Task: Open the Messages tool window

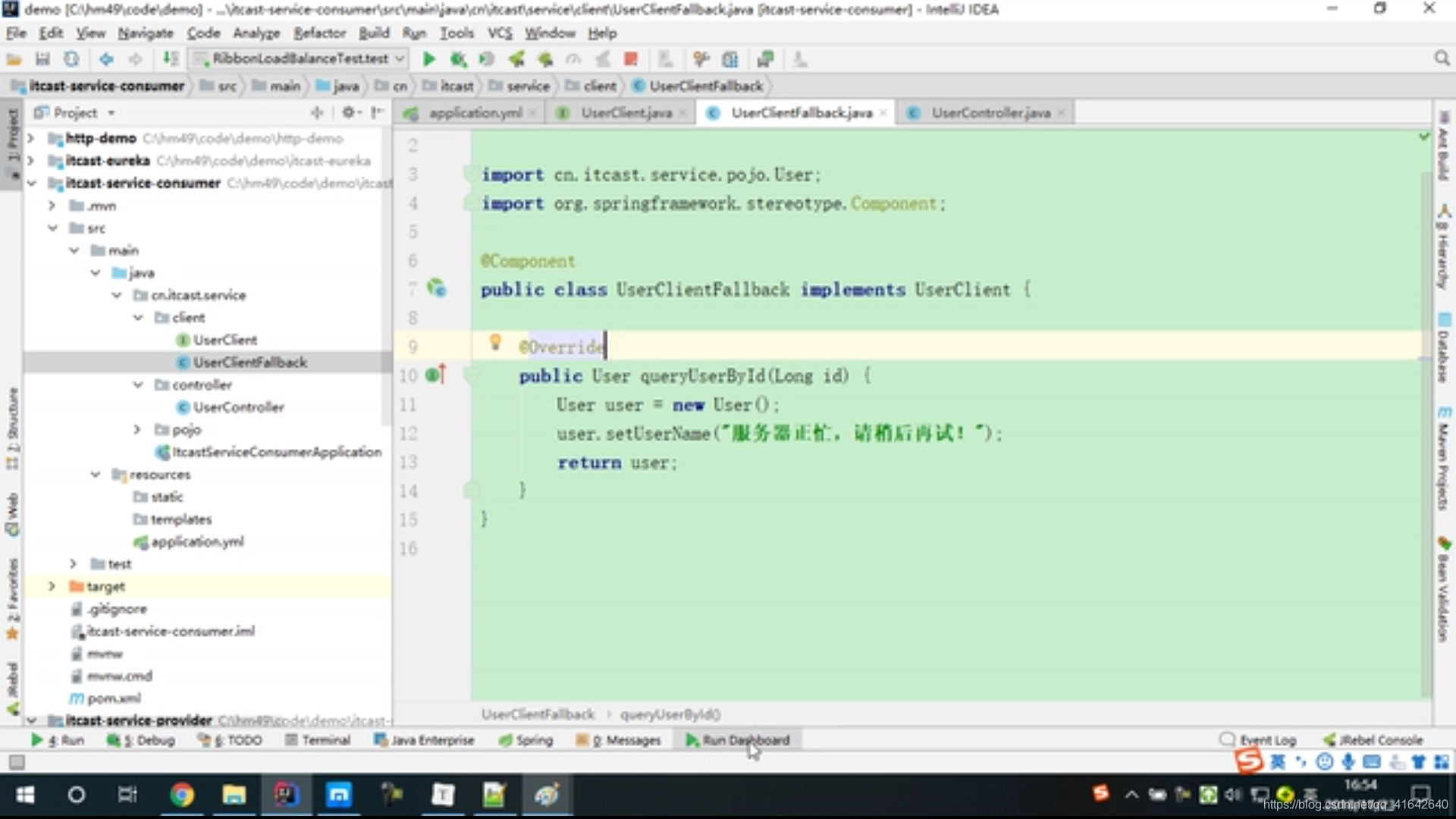Action: (x=618, y=739)
